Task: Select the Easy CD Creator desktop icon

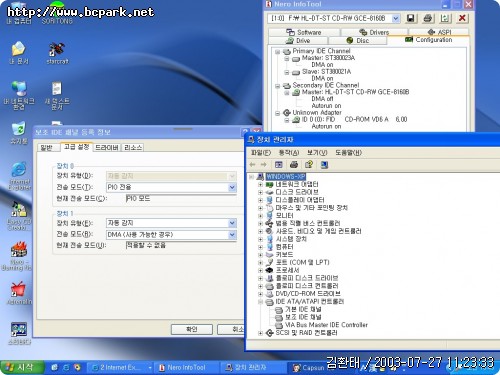Action: tap(19, 217)
